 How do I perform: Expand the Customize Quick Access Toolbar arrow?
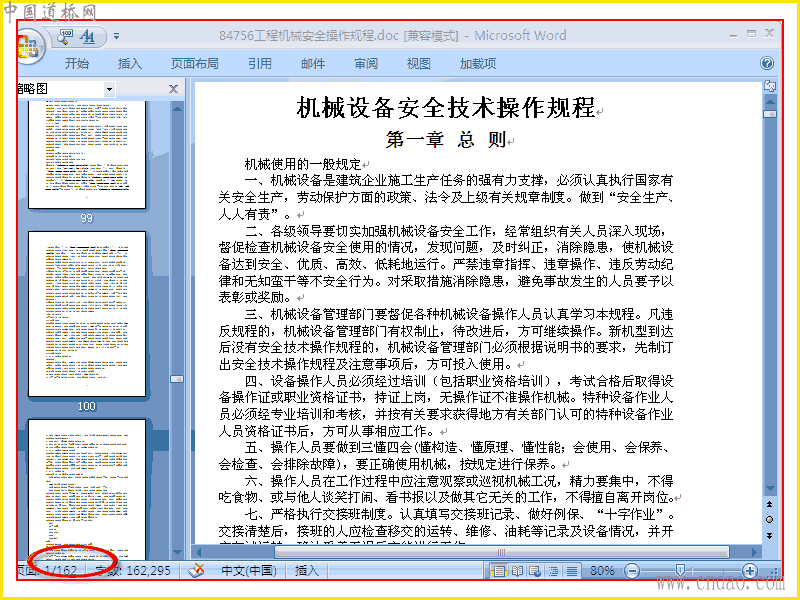[x=117, y=36]
